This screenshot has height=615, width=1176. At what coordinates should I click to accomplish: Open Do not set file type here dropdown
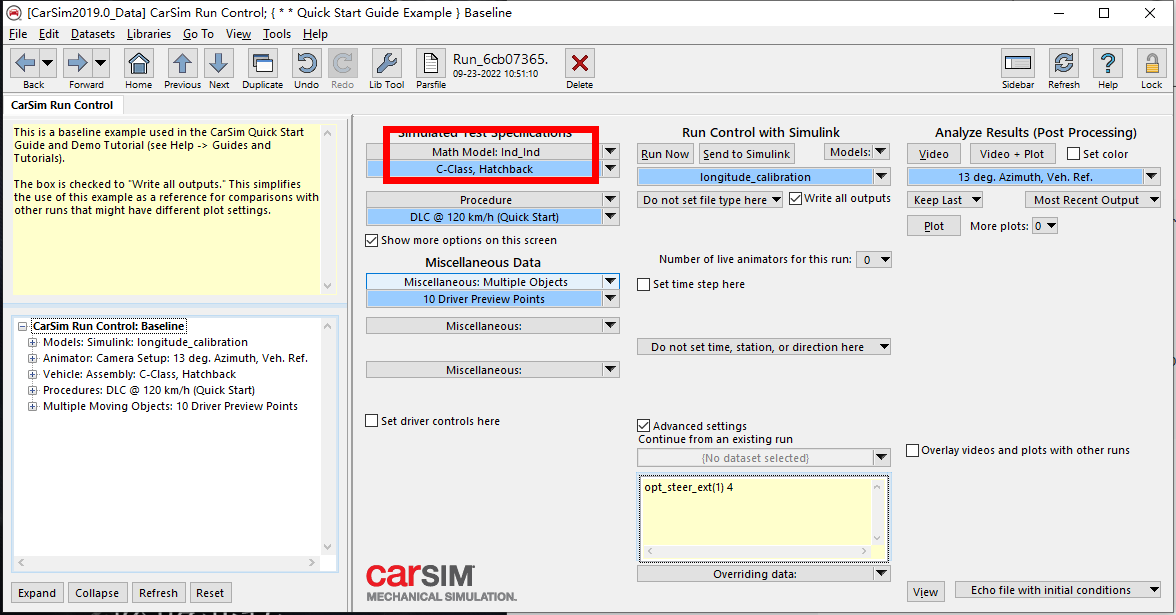tap(710, 200)
